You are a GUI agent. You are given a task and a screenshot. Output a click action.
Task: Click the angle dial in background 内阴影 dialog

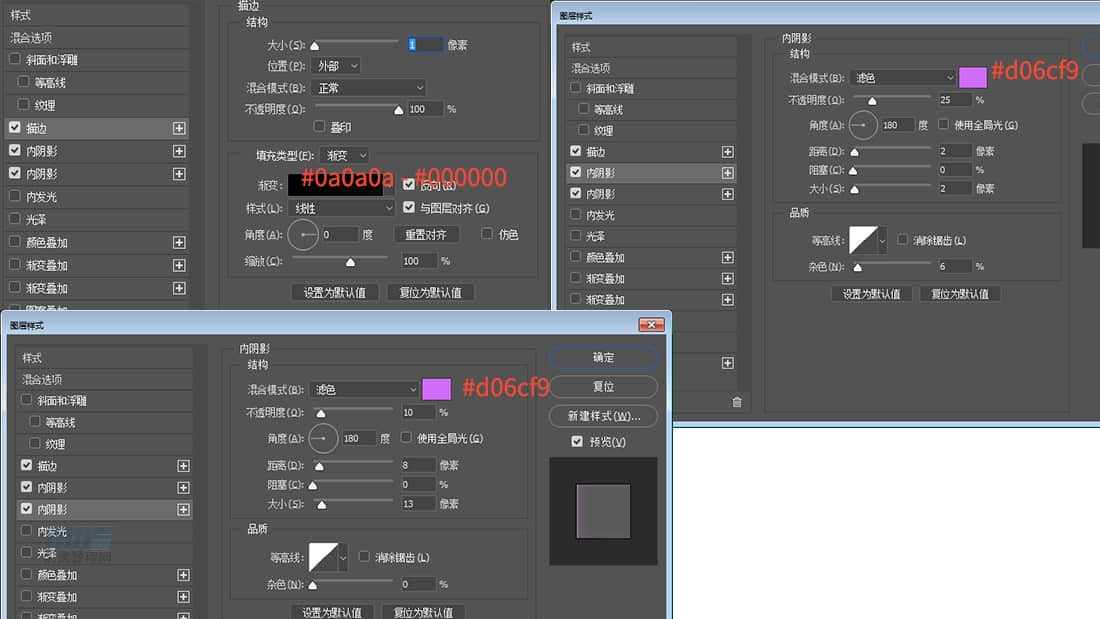862,125
